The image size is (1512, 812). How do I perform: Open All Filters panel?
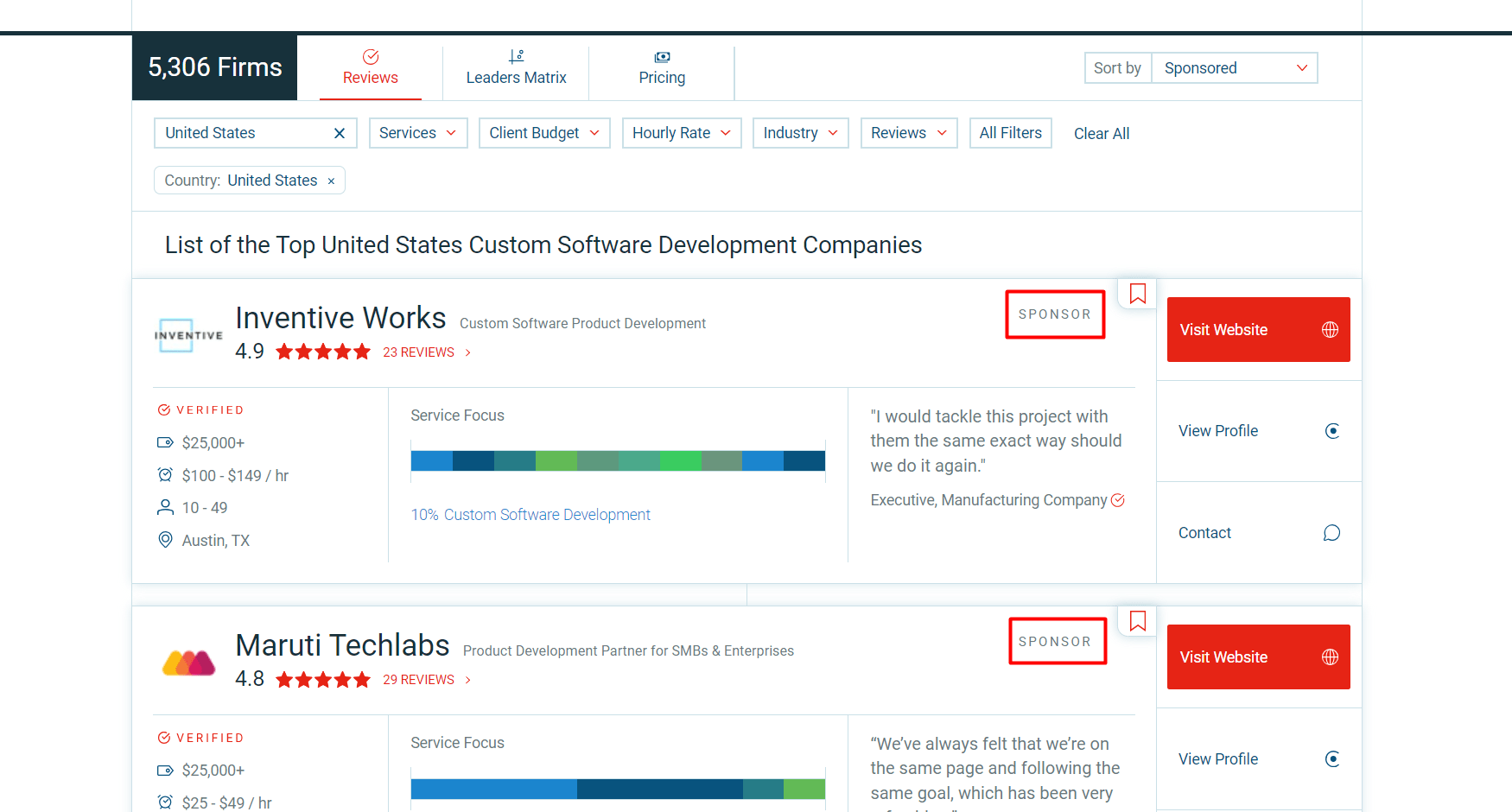tap(1011, 133)
